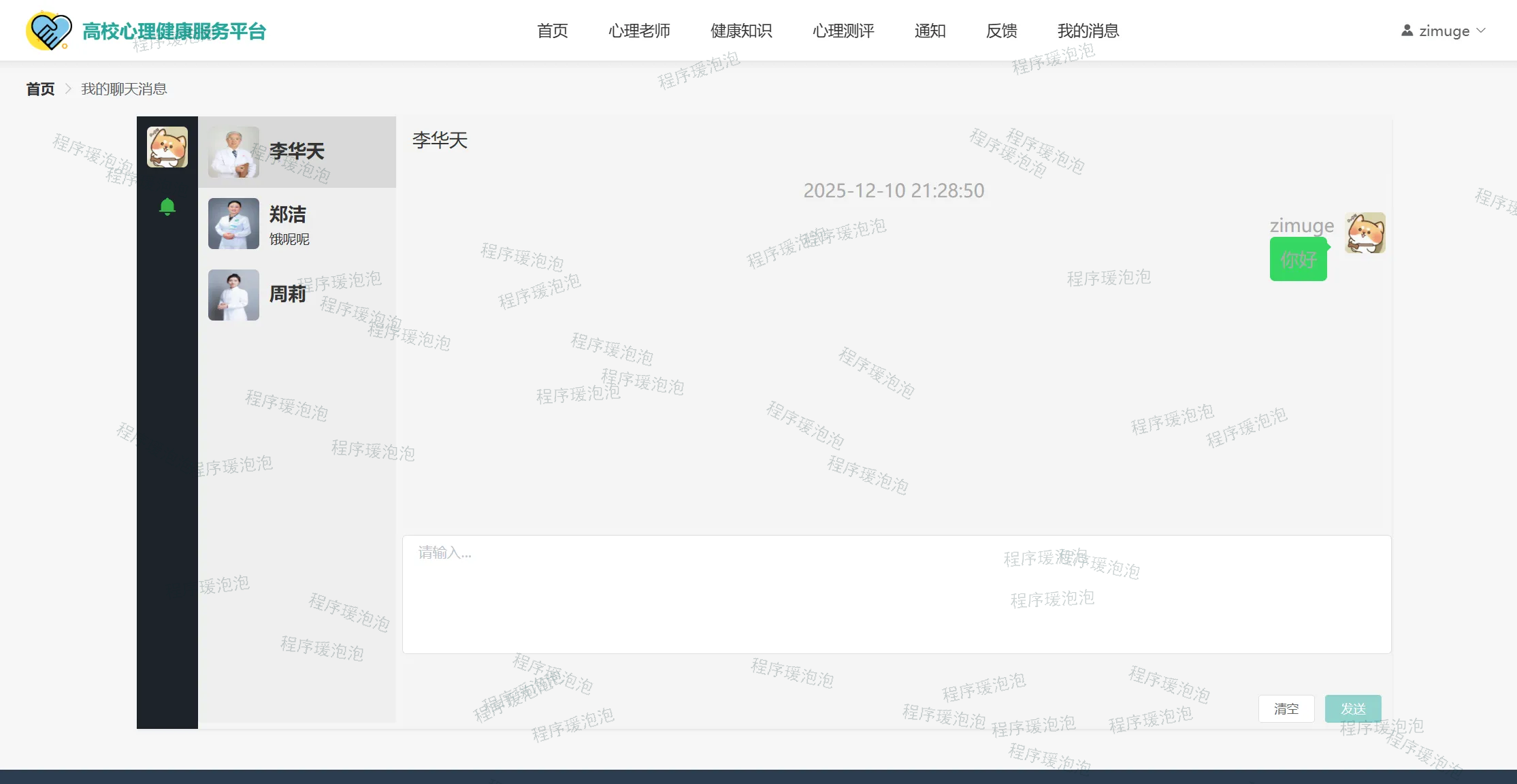Click the green notification bell icon
The width and height of the screenshot is (1517, 784).
click(167, 206)
